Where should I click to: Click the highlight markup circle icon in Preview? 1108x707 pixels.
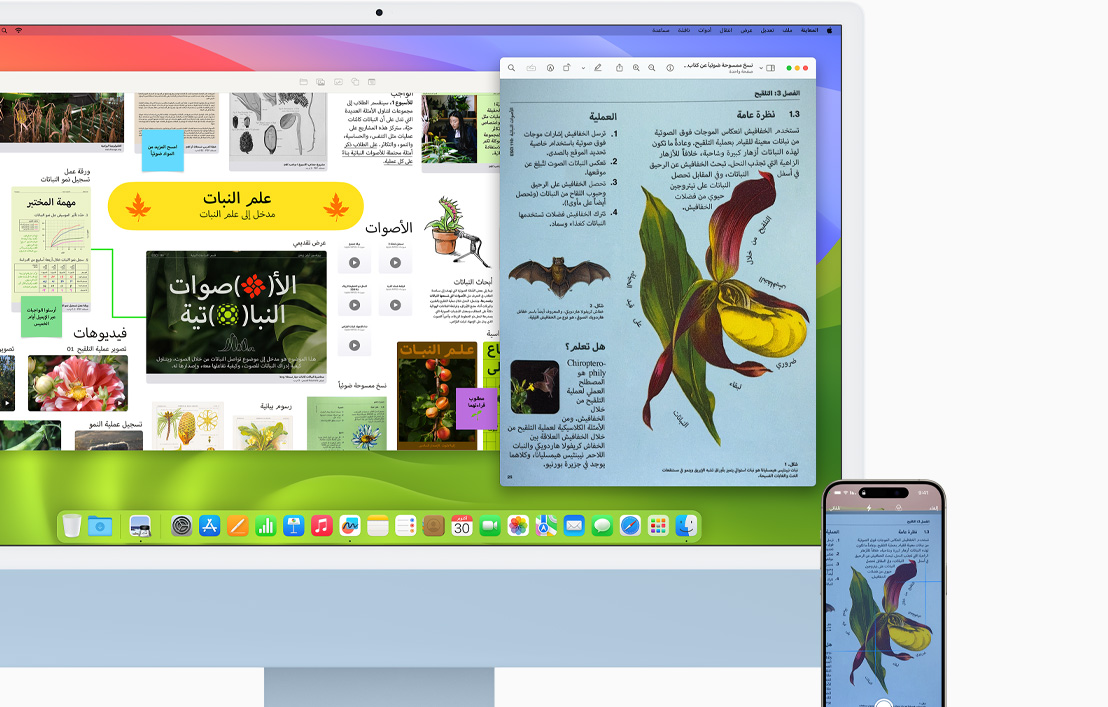click(x=550, y=68)
